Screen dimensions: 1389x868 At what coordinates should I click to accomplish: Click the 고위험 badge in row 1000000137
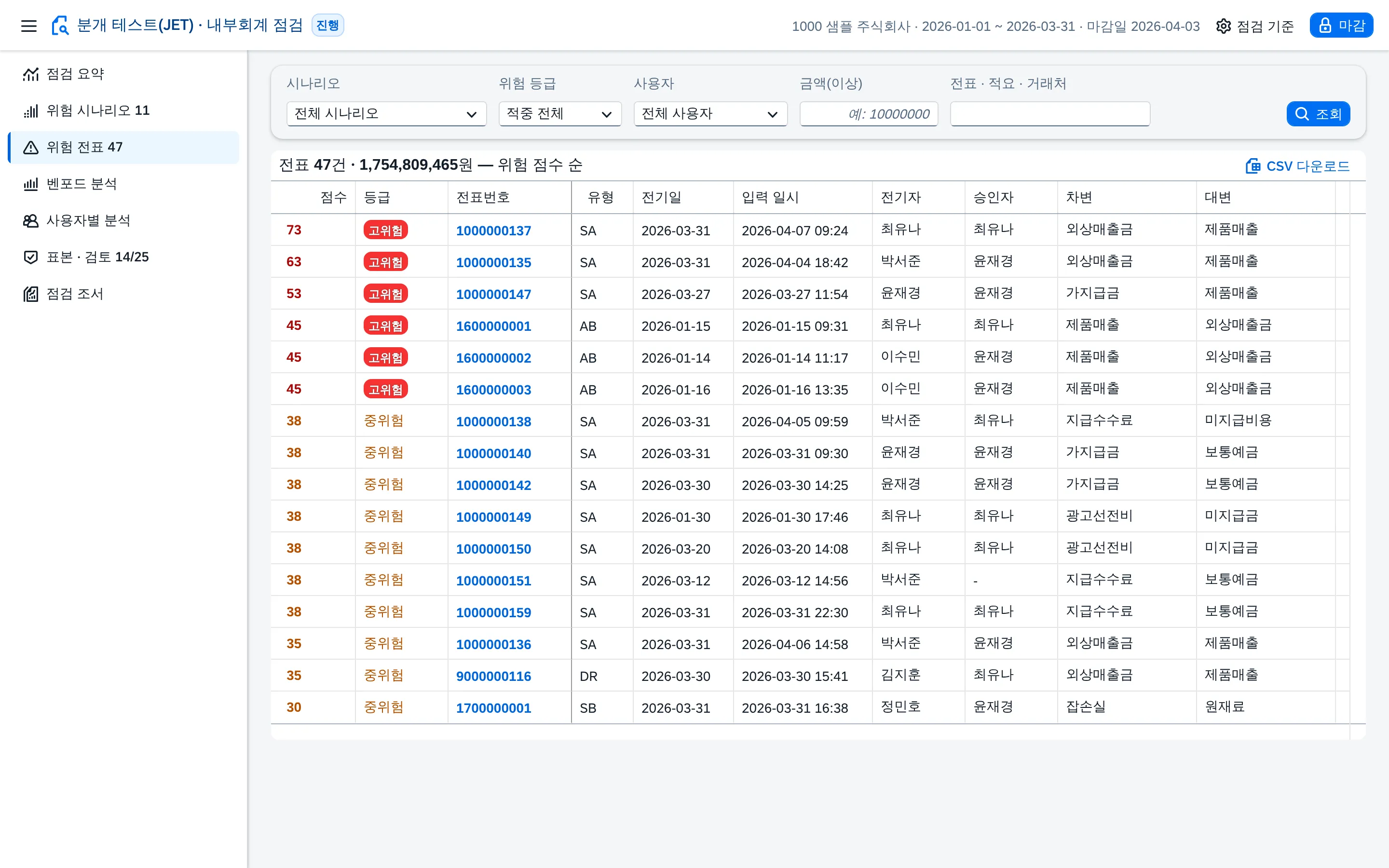click(386, 230)
